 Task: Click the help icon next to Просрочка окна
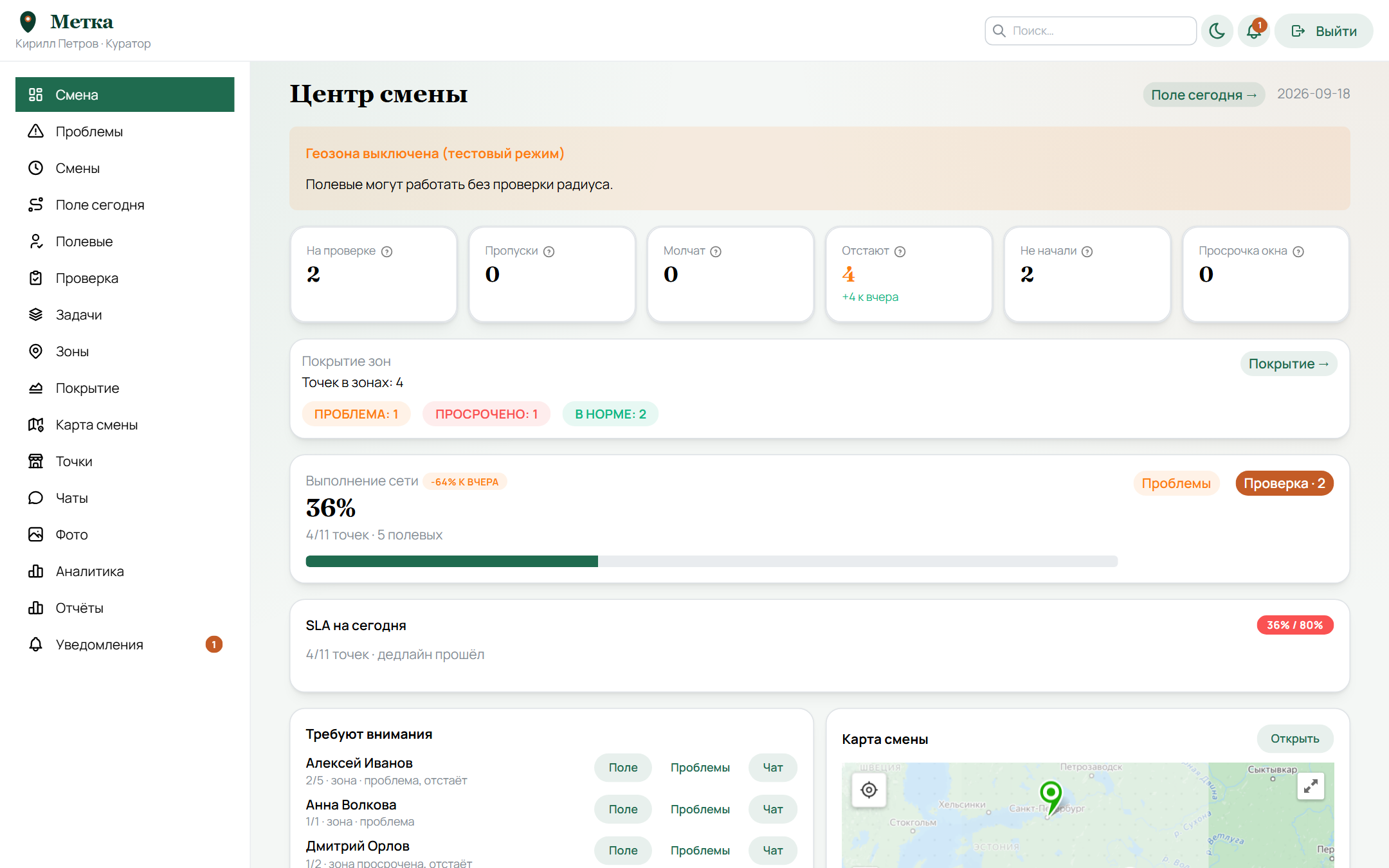(x=1298, y=251)
